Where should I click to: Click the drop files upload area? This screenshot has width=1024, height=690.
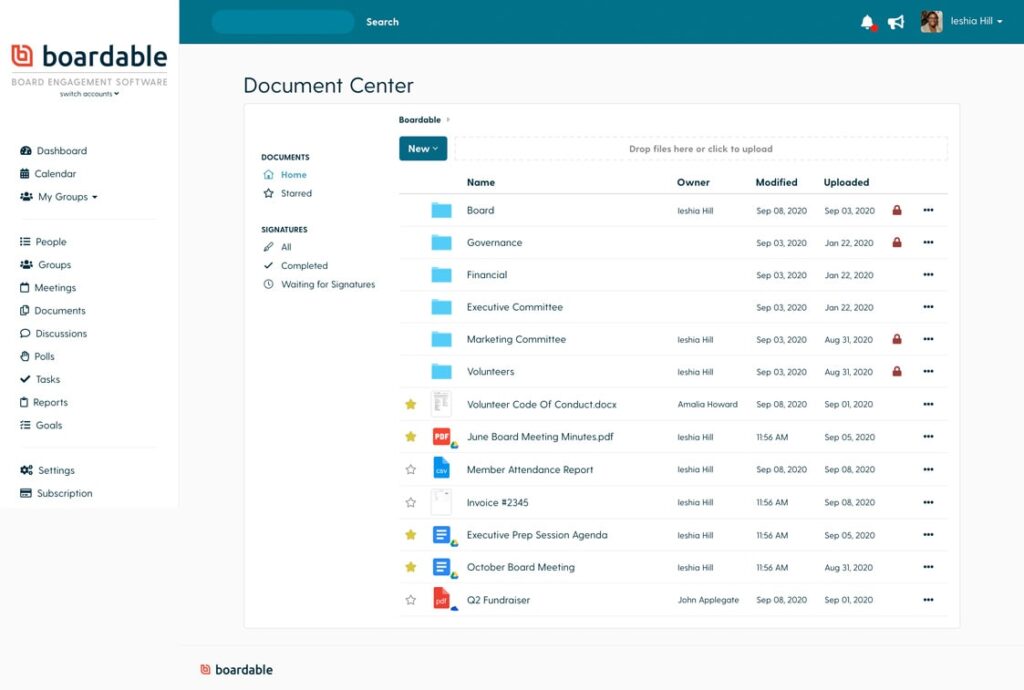point(700,149)
